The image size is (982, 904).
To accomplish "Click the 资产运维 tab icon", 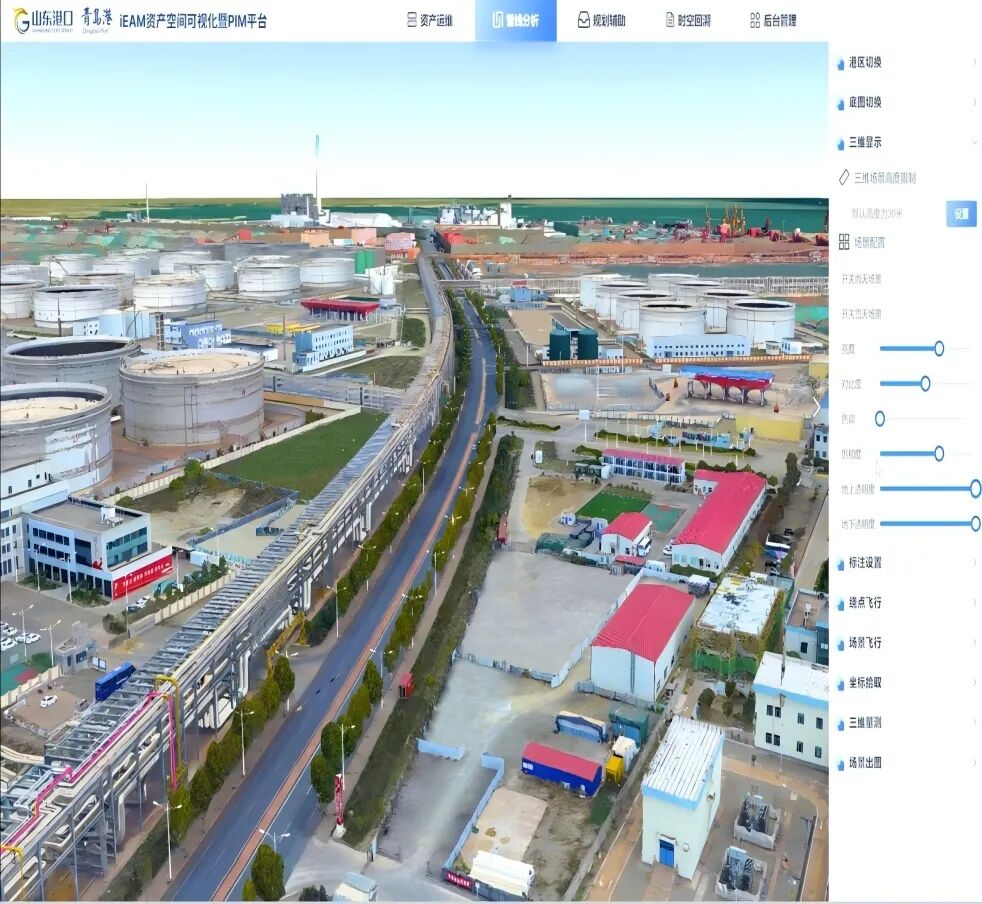I will 413,20.
